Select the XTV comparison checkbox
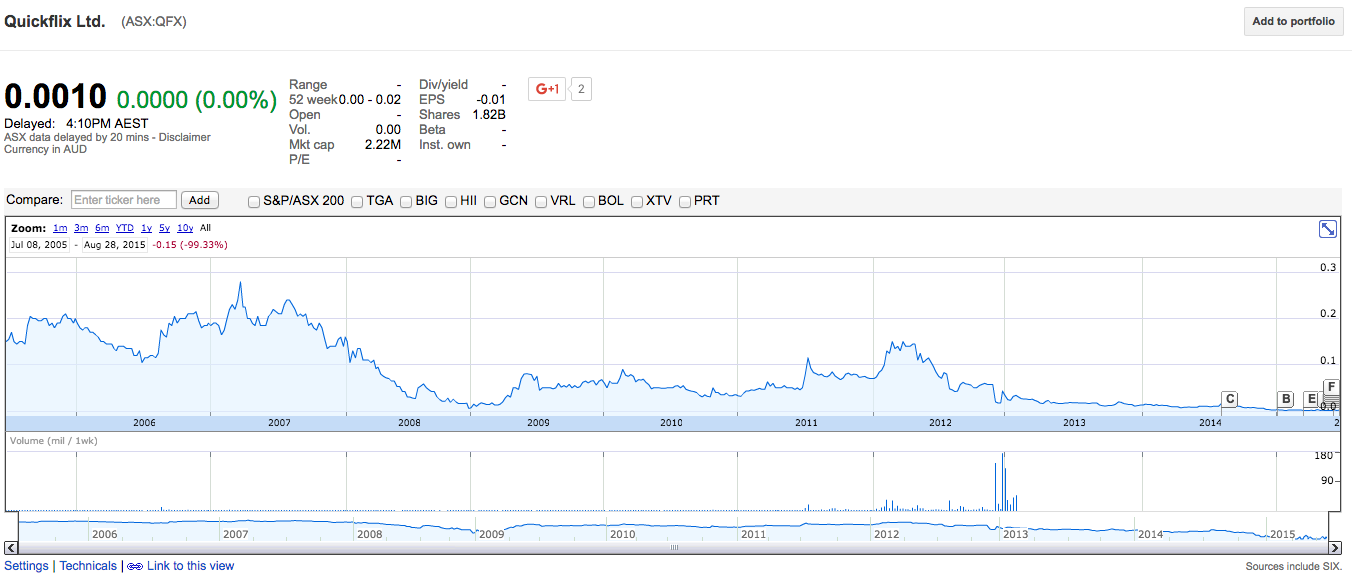 (x=637, y=201)
